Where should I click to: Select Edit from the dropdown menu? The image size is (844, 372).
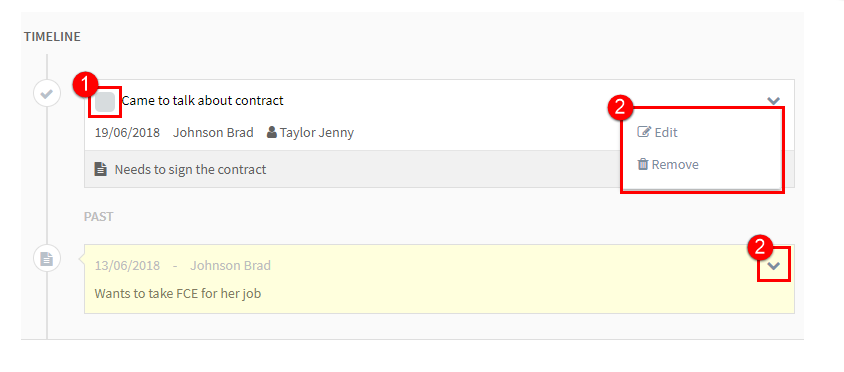657,132
